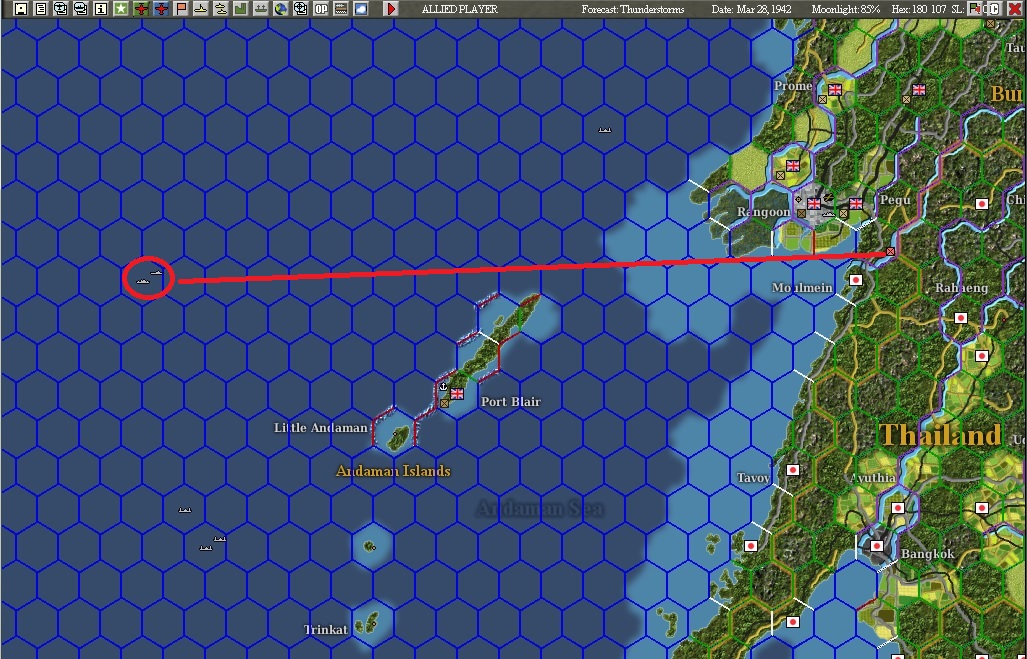The width and height of the screenshot is (1027, 659).
Task: Click the crosshair globe icon
Action: pos(301,9)
